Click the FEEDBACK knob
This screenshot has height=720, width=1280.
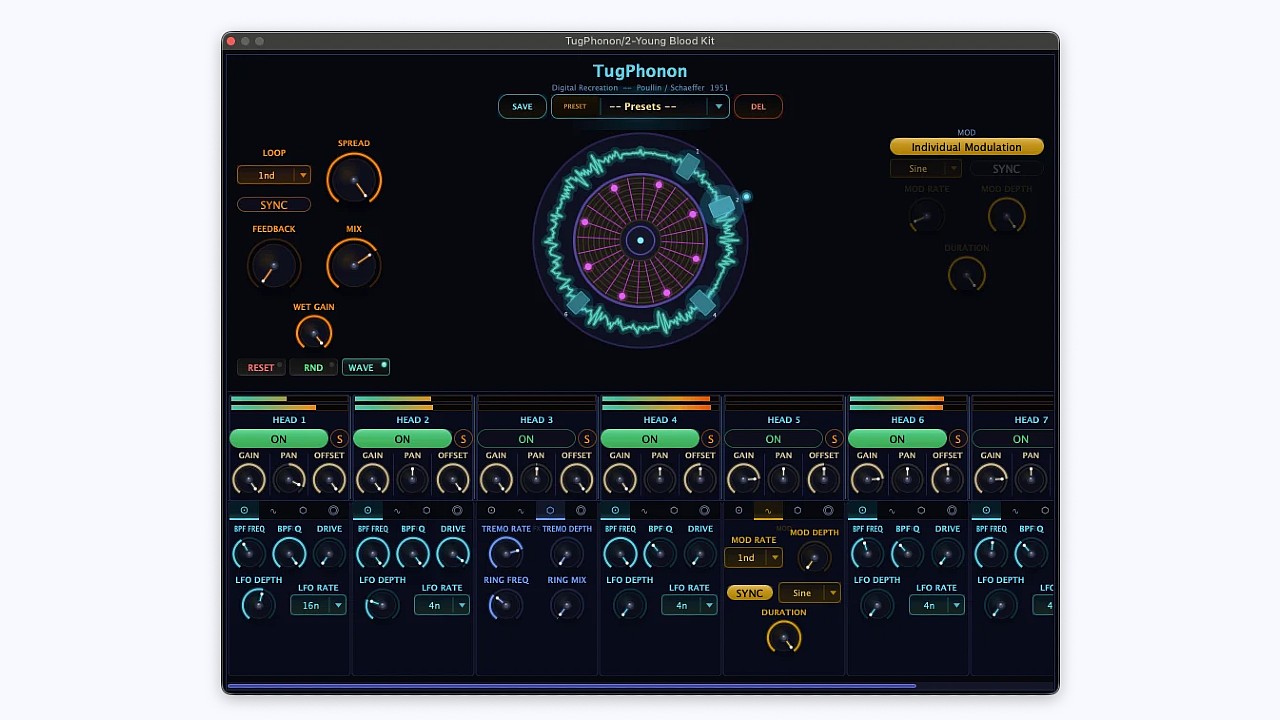pyautogui.click(x=273, y=265)
